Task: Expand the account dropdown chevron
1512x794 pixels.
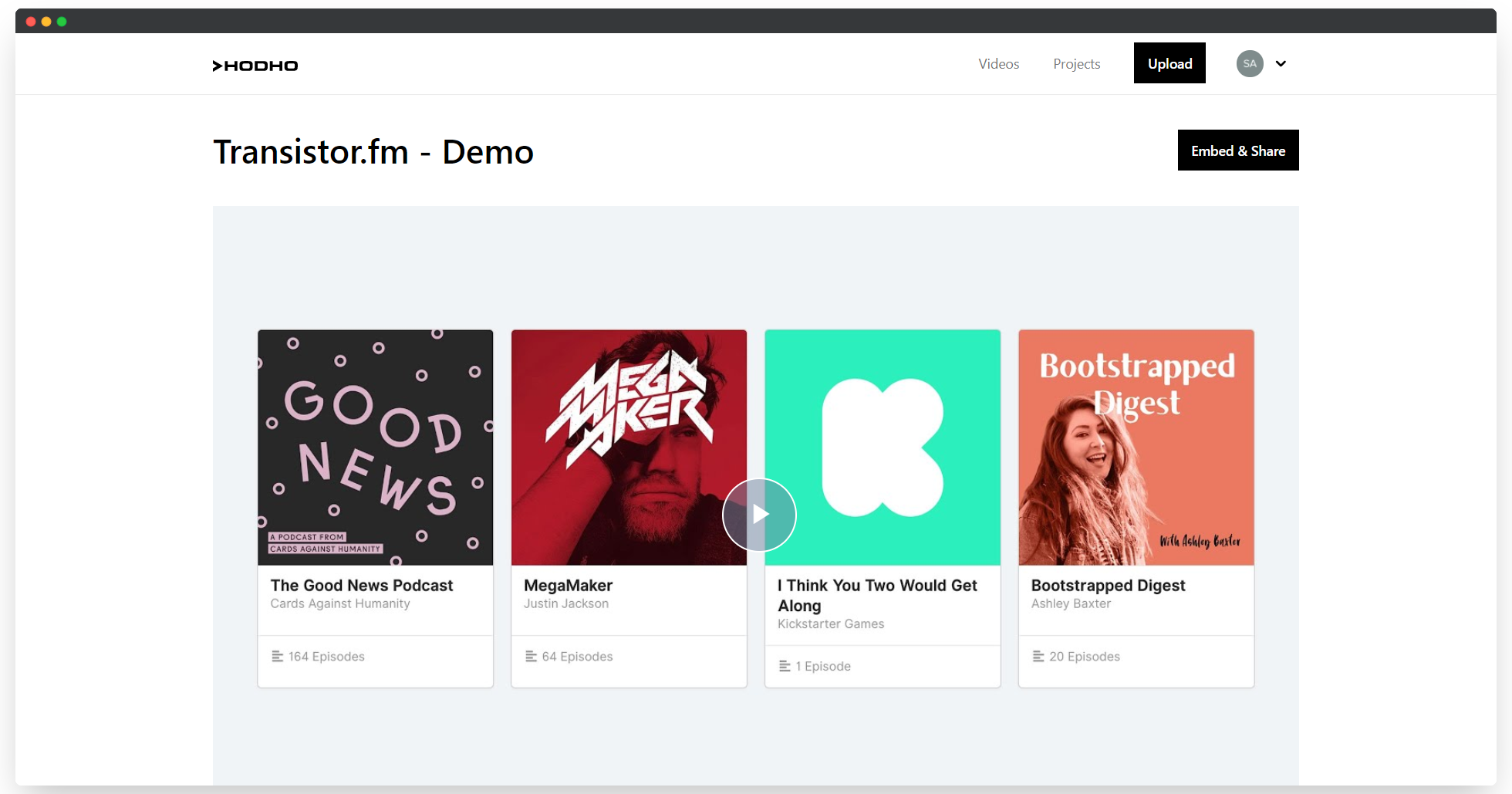Action: (x=1281, y=63)
